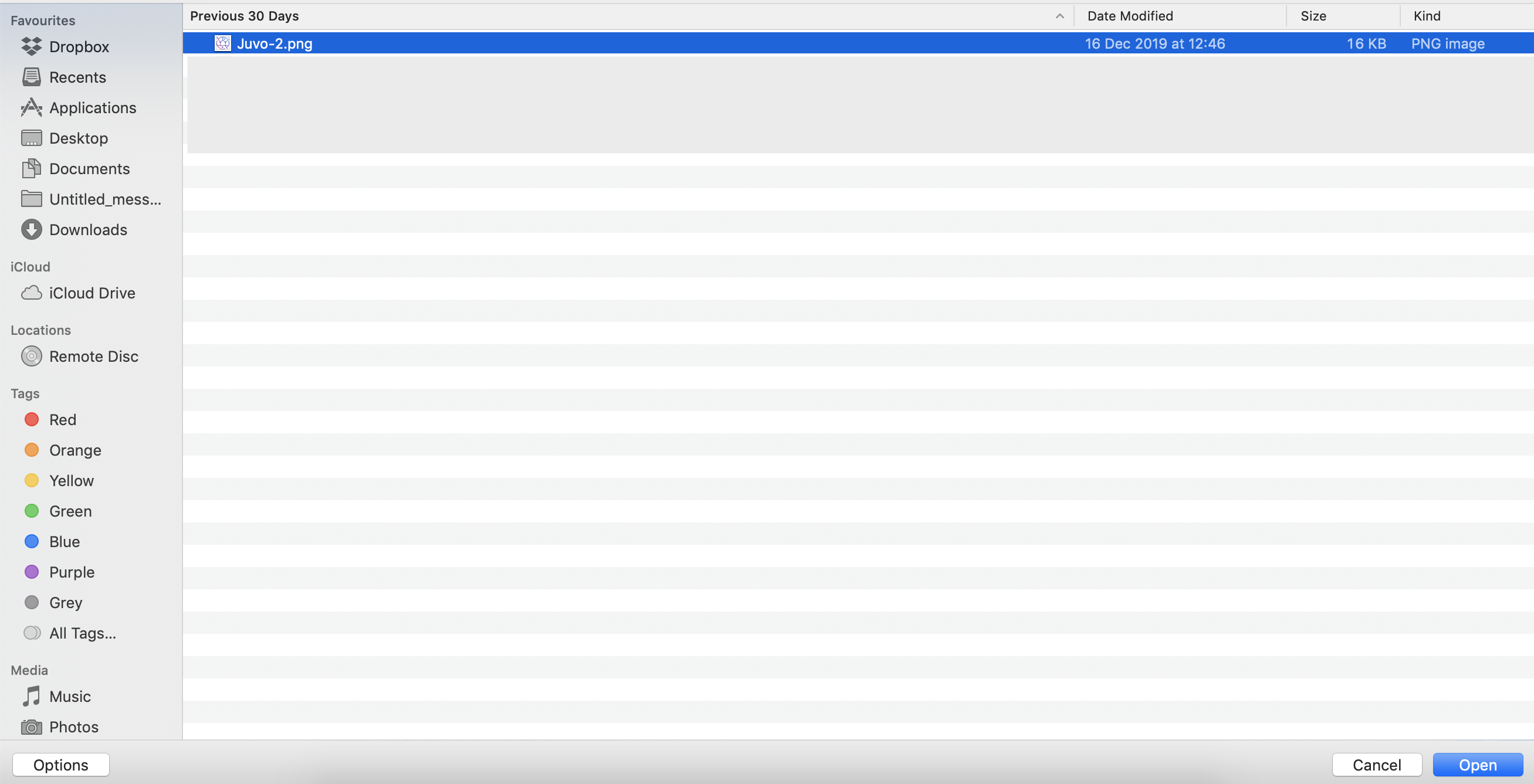Open the Music media library

70,696
